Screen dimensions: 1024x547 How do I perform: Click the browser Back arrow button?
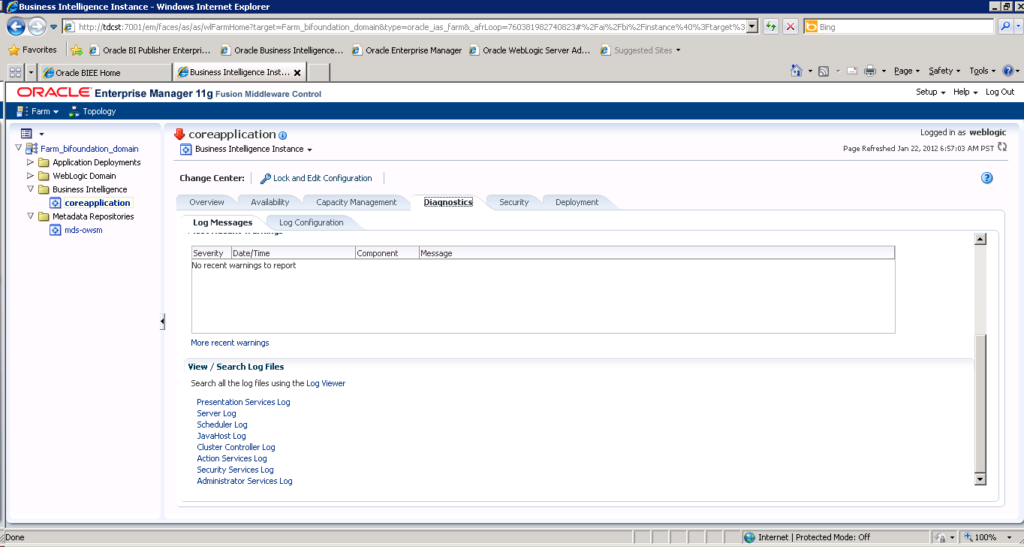click(x=16, y=27)
